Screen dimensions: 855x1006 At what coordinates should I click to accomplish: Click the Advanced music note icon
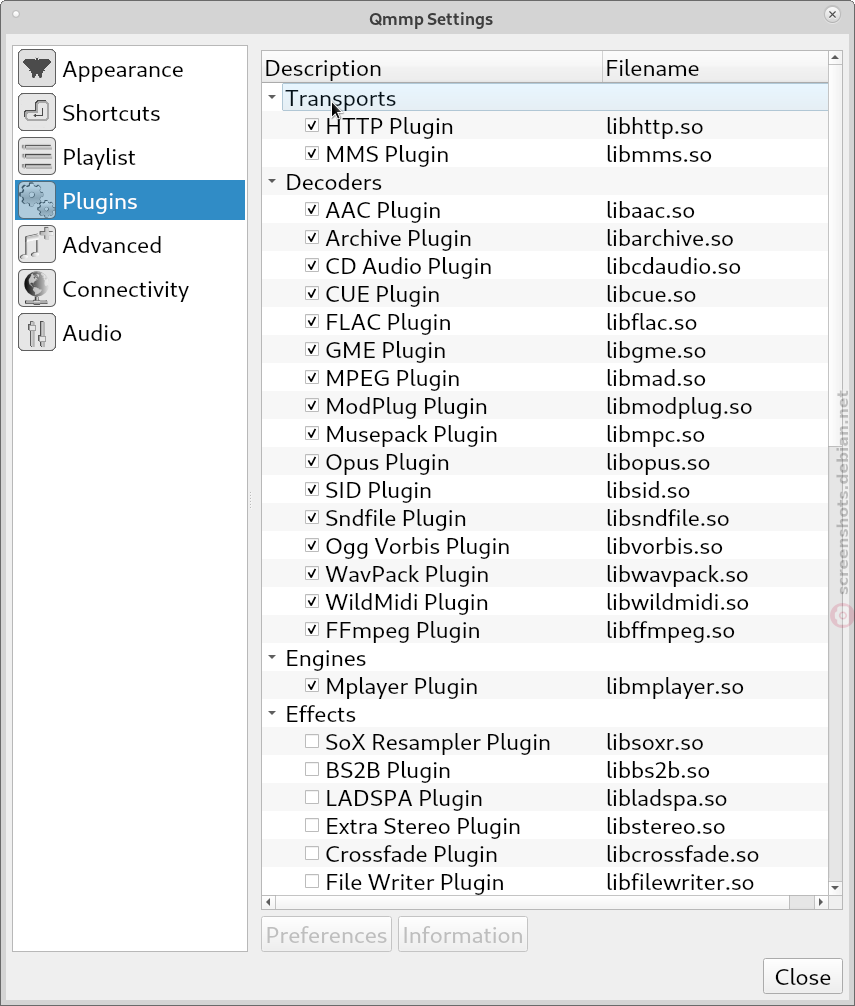pos(37,244)
